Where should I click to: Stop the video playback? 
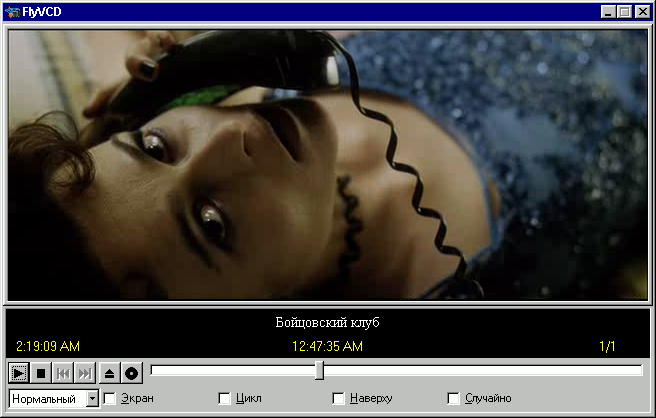(x=41, y=373)
